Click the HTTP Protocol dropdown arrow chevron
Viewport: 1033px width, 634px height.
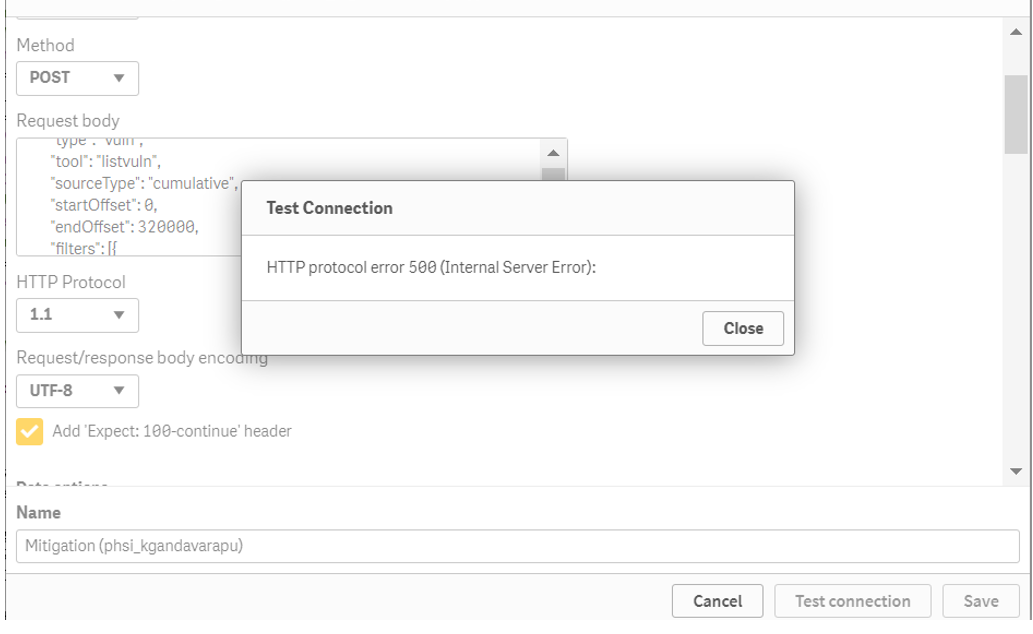122,315
